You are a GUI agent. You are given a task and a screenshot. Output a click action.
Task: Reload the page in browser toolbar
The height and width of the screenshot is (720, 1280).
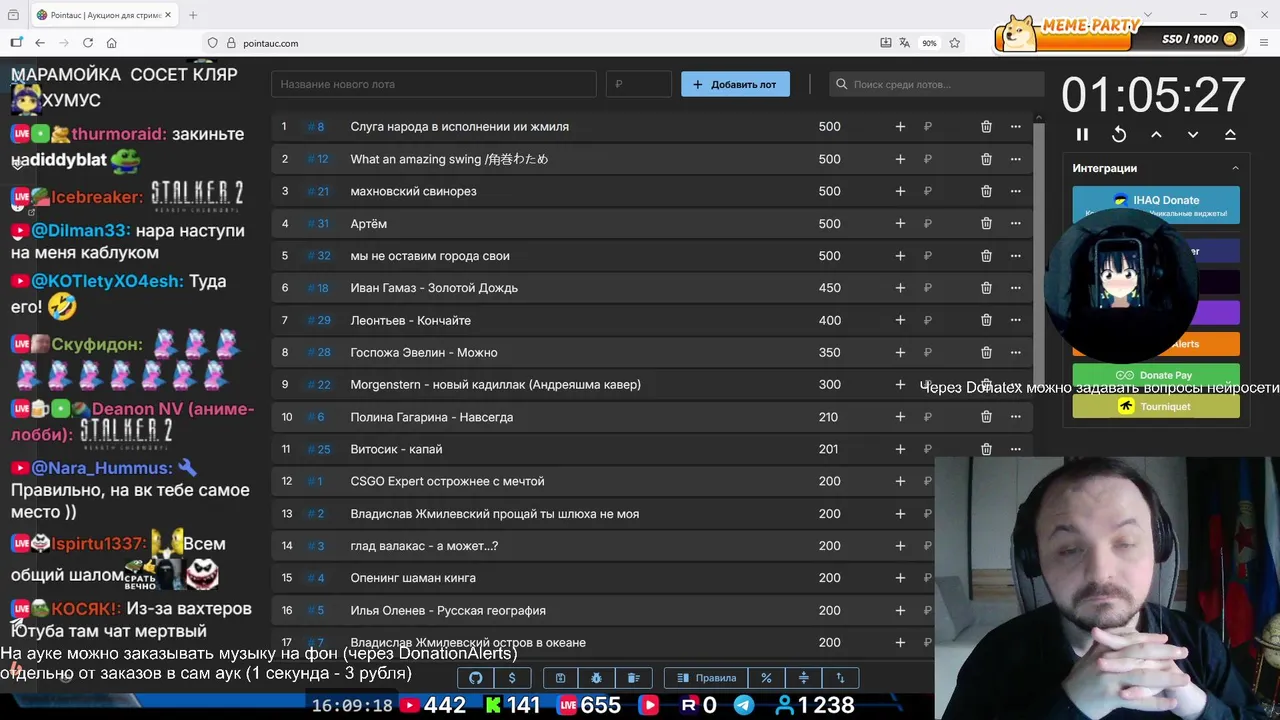[88, 43]
